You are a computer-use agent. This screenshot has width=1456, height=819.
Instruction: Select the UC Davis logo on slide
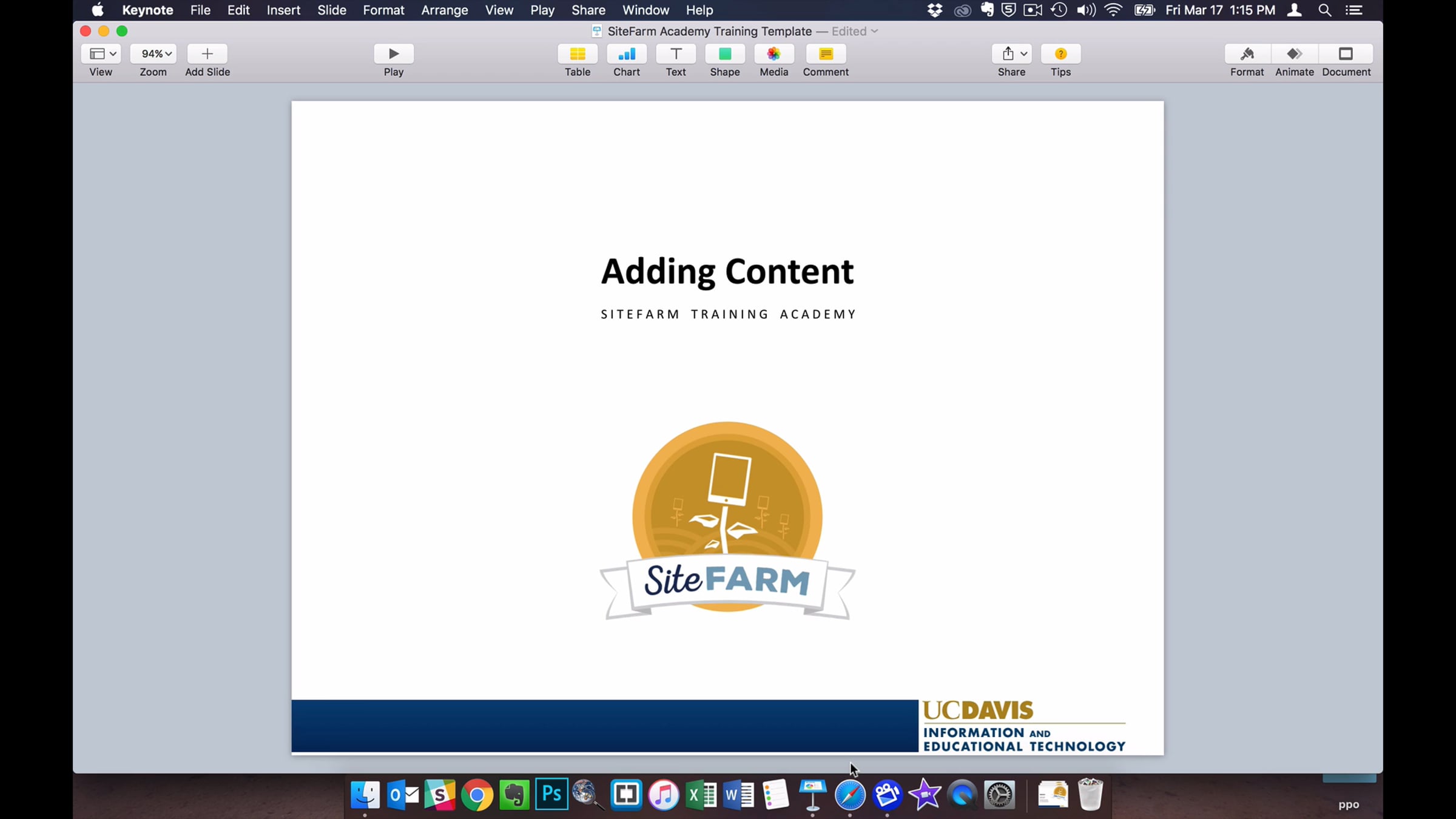point(1024,726)
